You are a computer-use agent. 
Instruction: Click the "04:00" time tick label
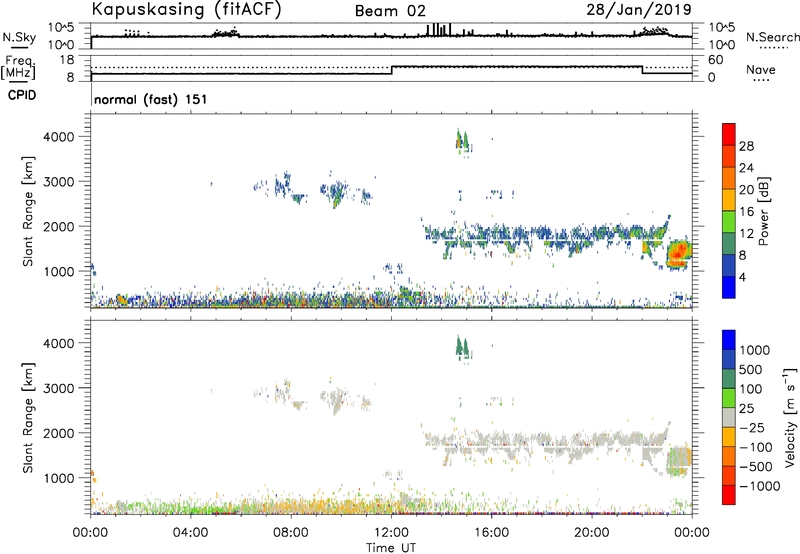click(x=190, y=533)
